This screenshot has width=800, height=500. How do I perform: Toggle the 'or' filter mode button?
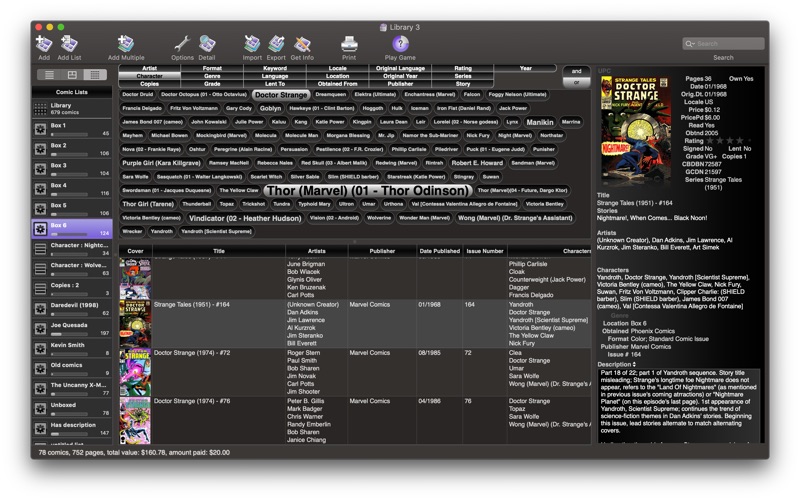[x=577, y=82]
